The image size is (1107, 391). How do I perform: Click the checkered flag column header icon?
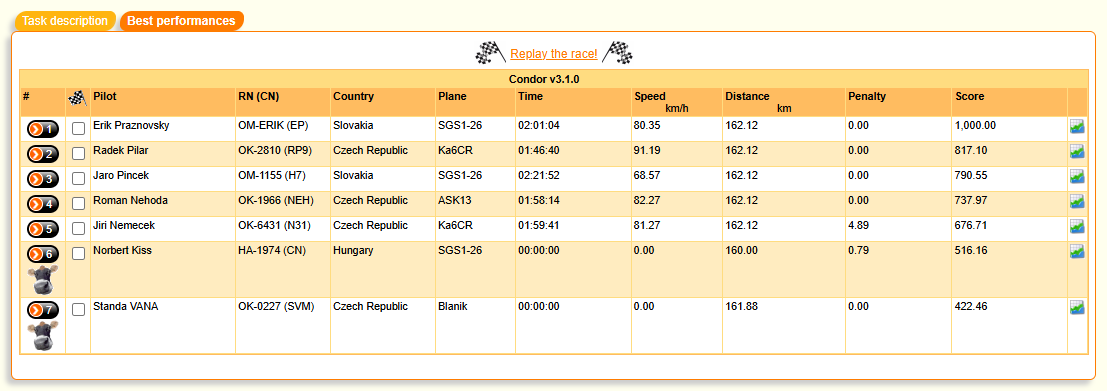click(78, 98)
